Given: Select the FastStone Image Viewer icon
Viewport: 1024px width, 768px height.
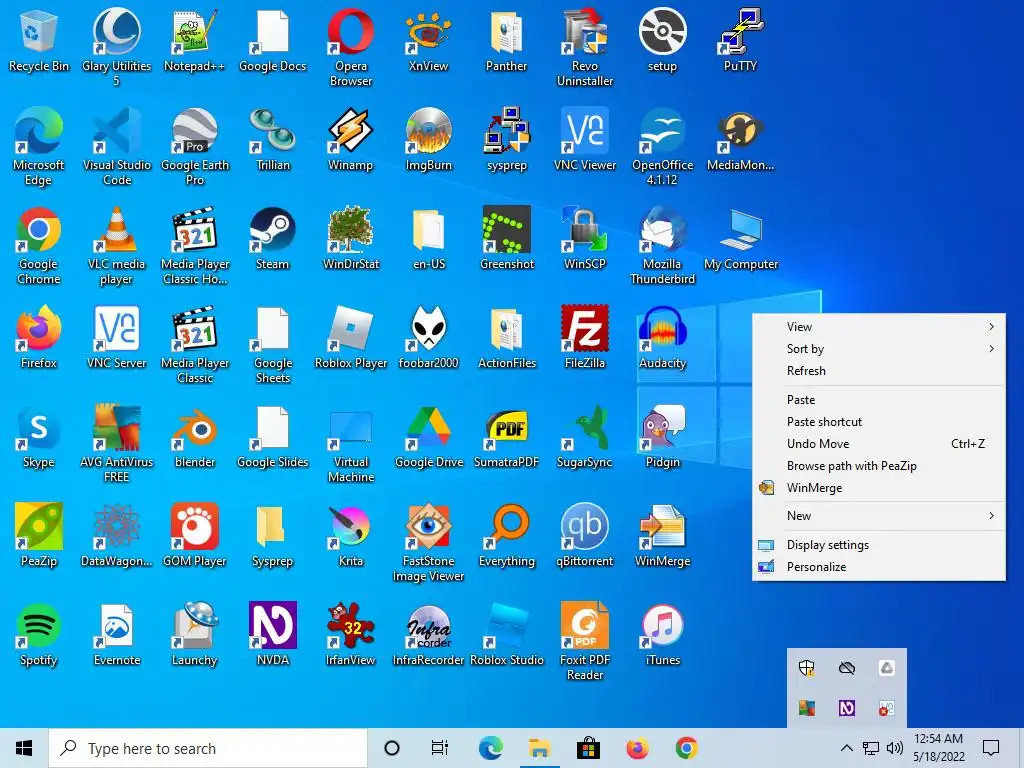Looking at the screenshot, I should click(428, 543).
